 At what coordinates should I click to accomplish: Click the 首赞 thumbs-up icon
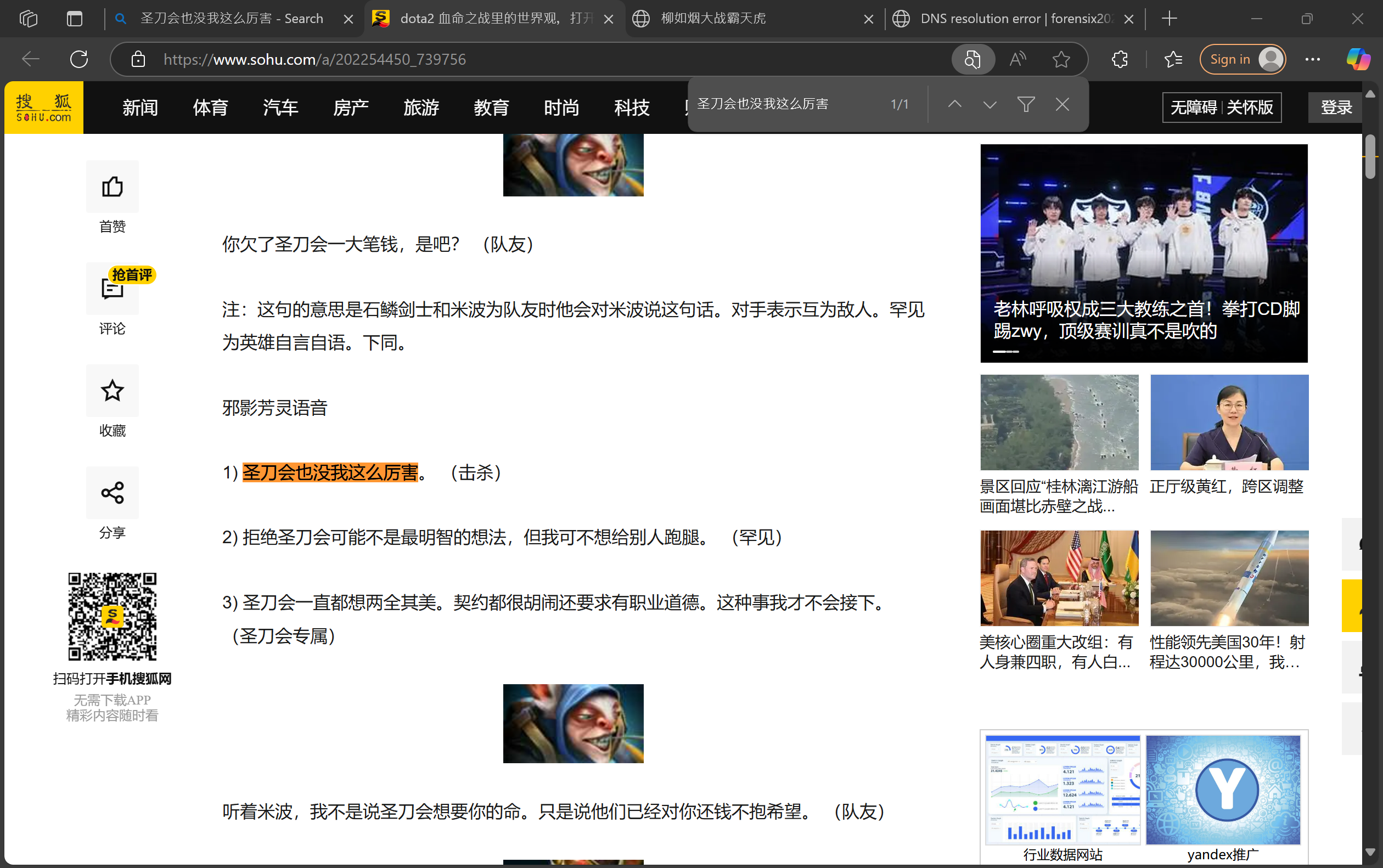(112, 187)
